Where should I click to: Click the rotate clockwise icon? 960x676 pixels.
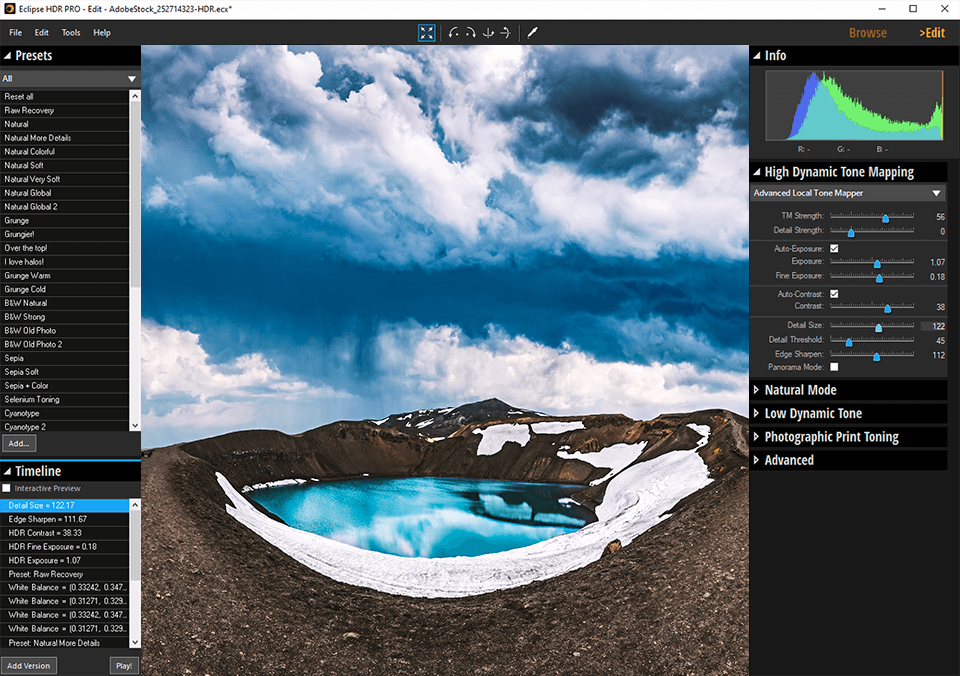click(x=470, y=33)
